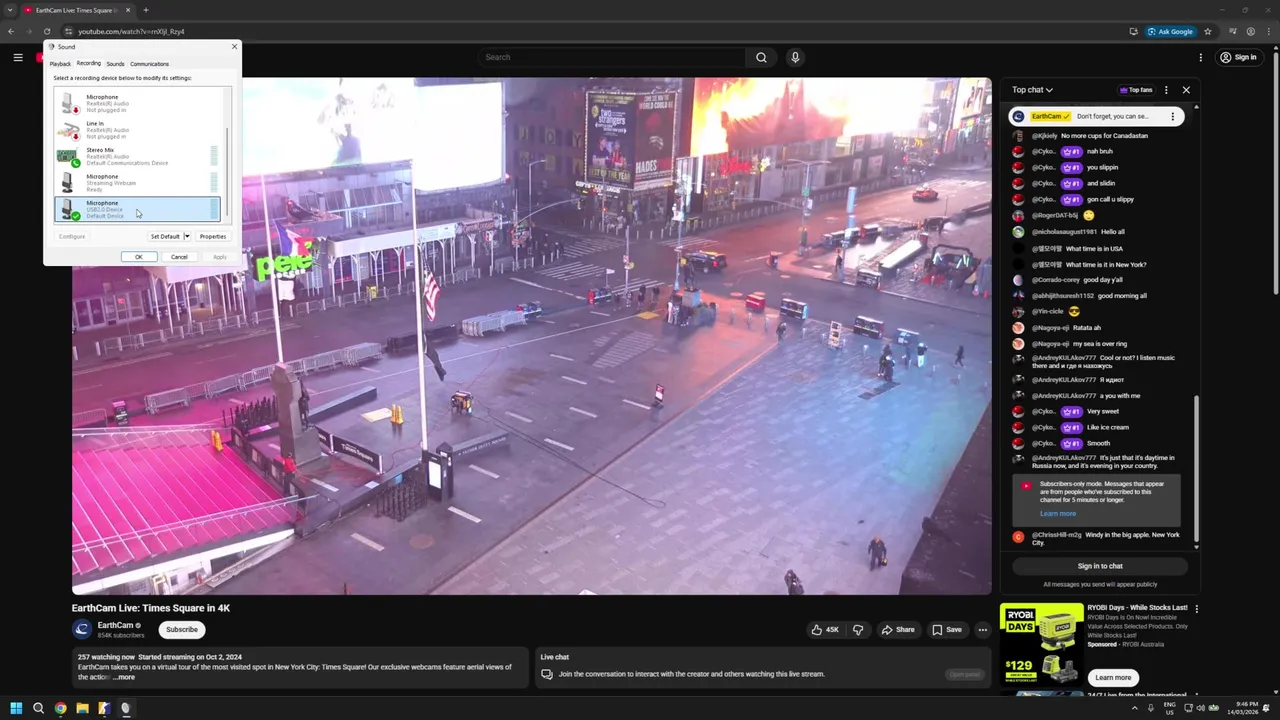Close the live chat panel
Viewport: 1280px width, 720px height.
tap(1186, 90)
